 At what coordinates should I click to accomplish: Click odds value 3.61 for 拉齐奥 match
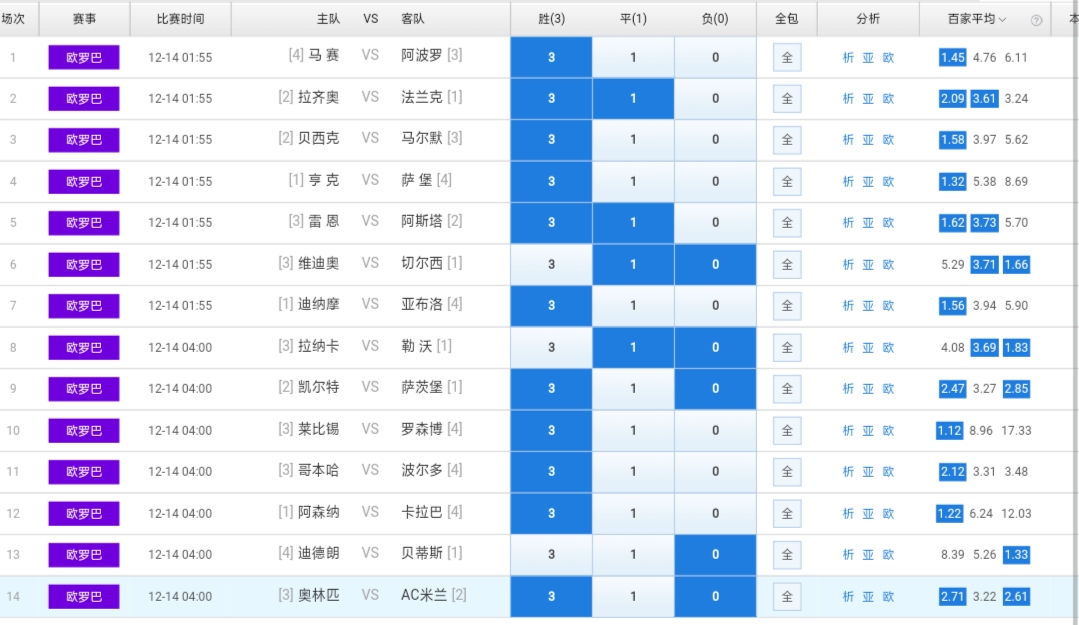point(984,98)
